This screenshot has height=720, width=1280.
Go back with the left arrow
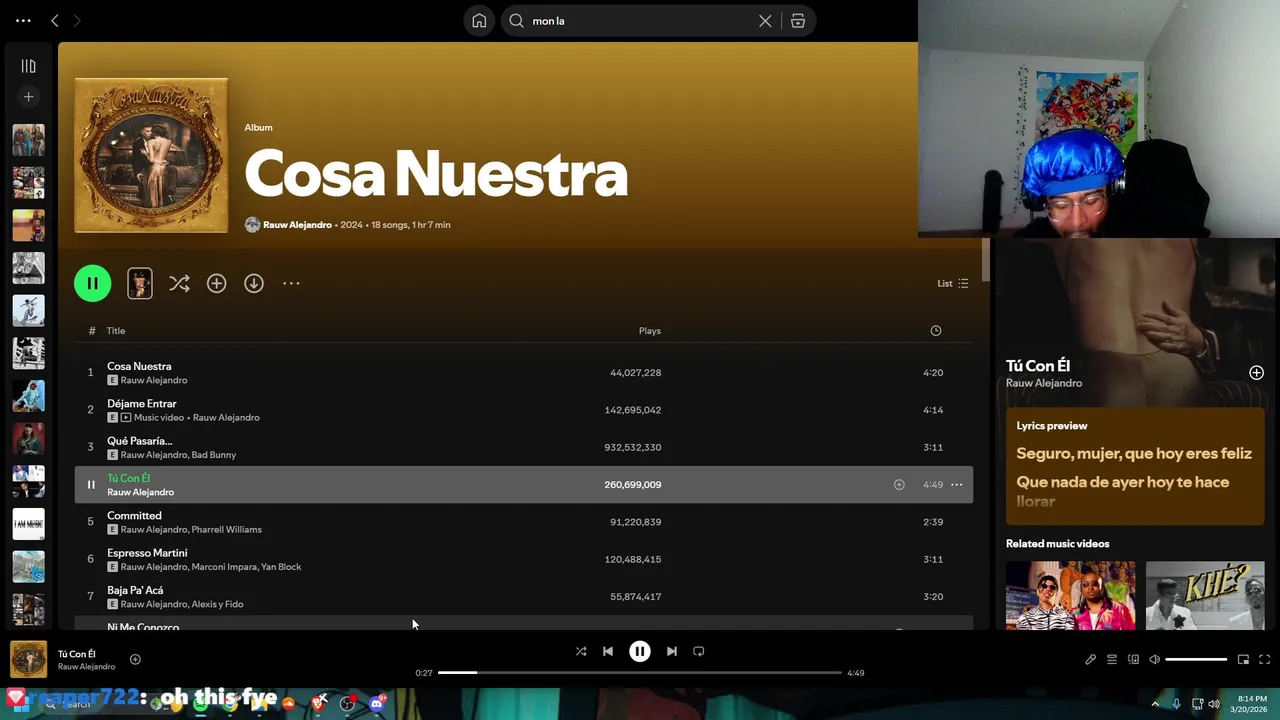pyautogui.click(x=55, y=20)
